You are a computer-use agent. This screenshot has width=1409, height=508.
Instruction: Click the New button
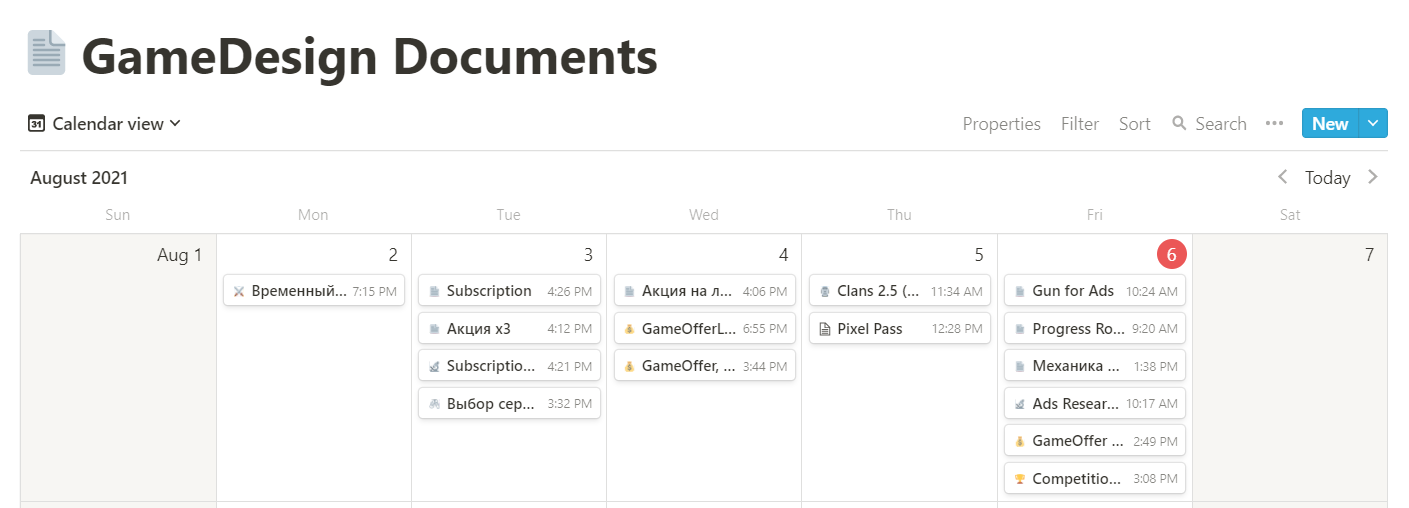(1330, 124)
